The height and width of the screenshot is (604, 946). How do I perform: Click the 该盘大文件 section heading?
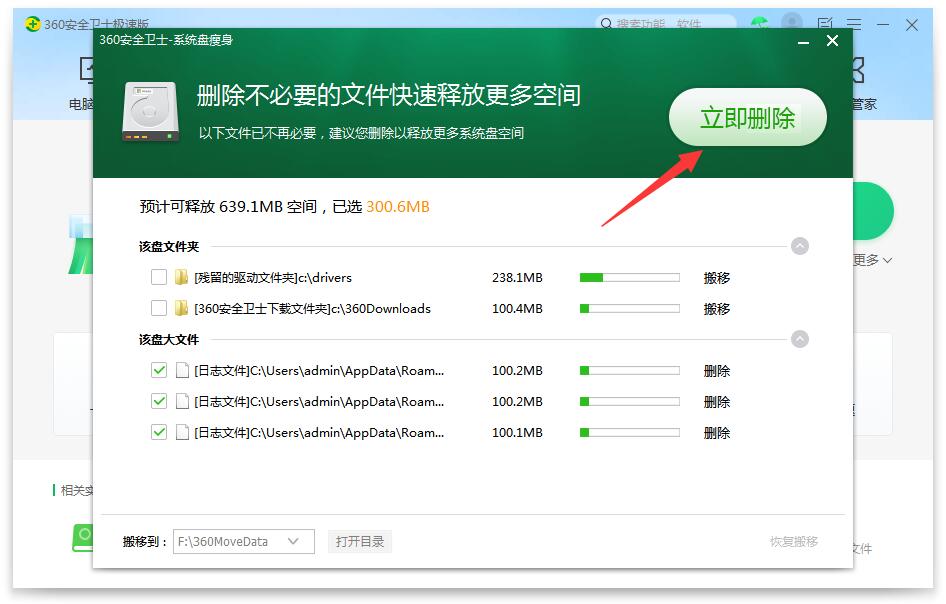(x=169, y=339)
